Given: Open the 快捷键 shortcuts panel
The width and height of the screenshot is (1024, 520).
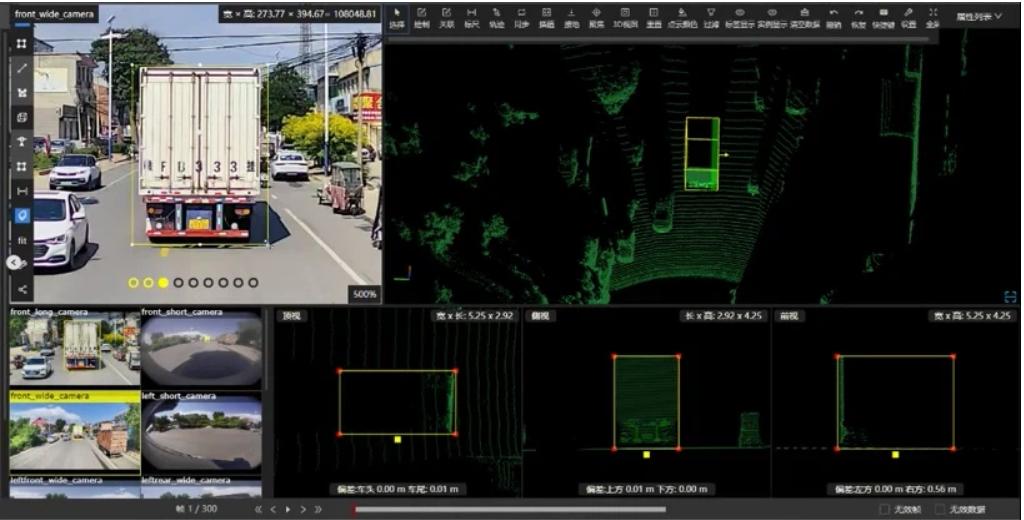Looking at the screenshot, I should click(x=884, y=18).
